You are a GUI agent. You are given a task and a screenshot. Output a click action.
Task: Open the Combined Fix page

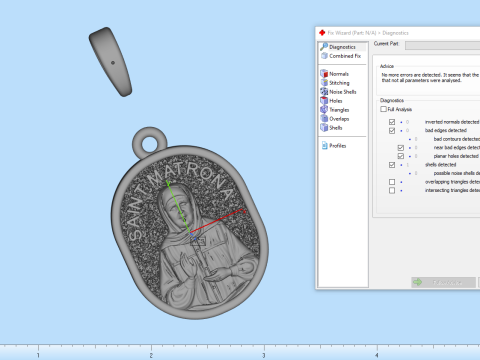coord(342,56)
